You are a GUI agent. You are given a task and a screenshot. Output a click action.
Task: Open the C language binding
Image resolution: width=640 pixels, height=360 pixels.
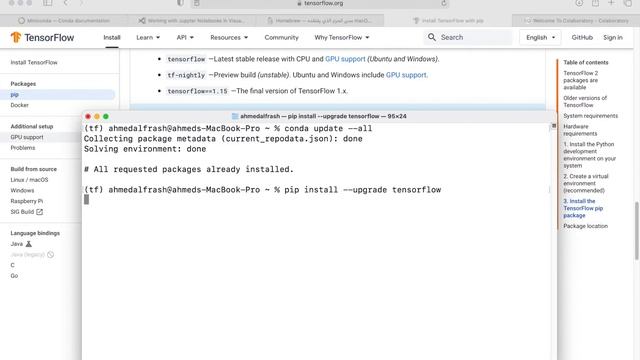[13, 265]
